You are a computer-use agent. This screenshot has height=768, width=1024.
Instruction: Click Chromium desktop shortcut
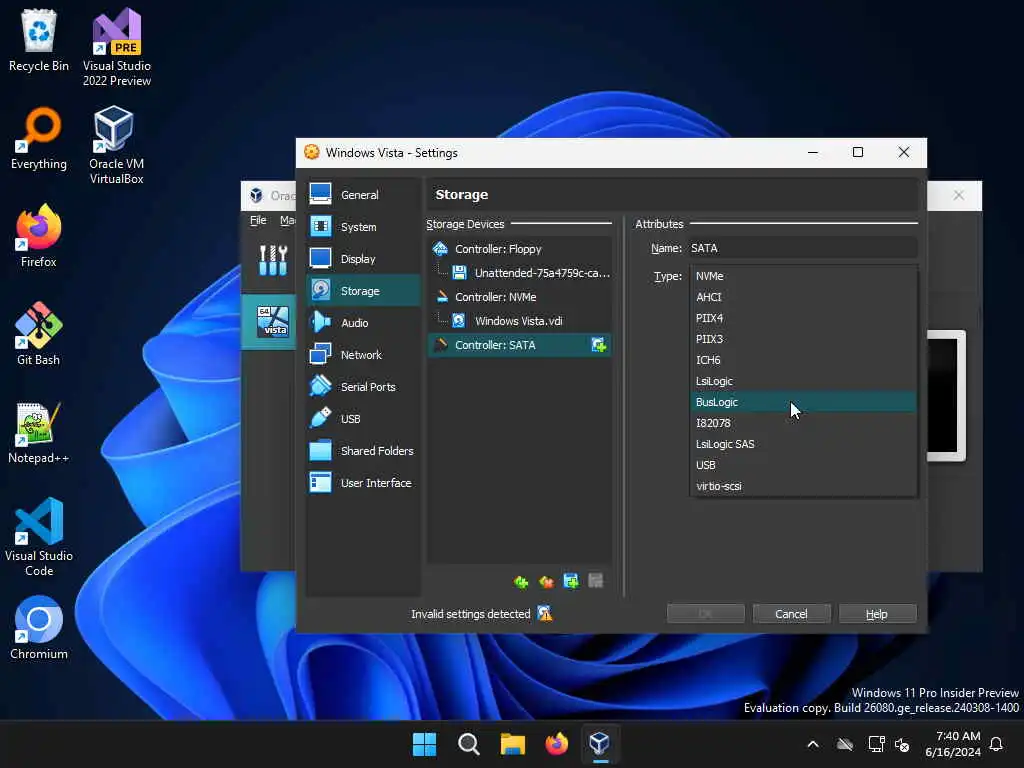click(39, 628)
